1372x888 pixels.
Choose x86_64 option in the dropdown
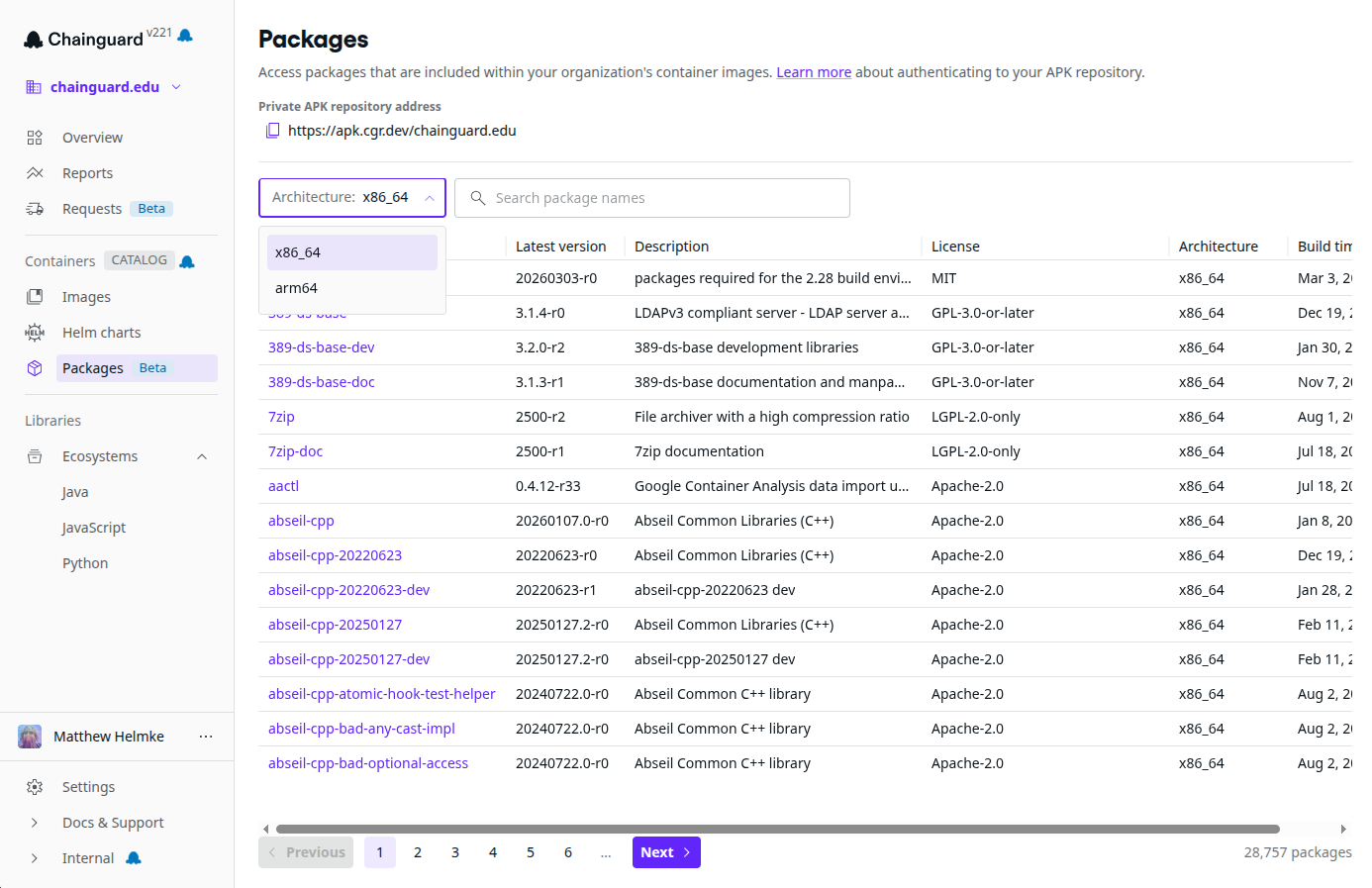[x=351, y=252]
